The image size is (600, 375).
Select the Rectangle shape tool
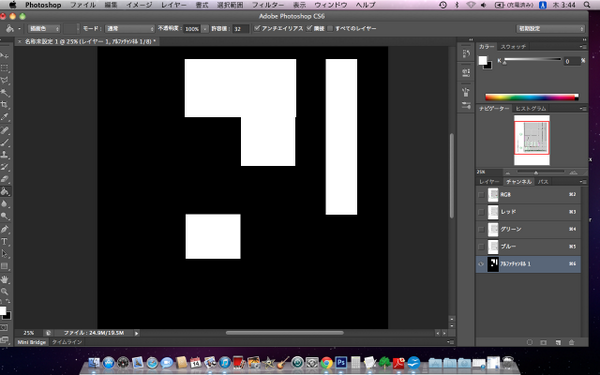pos(5,266)
